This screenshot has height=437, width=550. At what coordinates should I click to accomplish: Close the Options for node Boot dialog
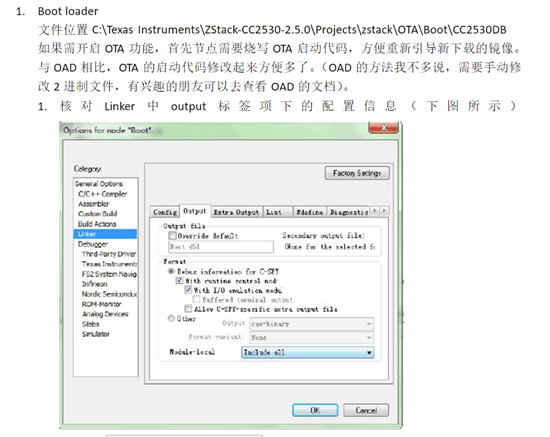[384, 128]
